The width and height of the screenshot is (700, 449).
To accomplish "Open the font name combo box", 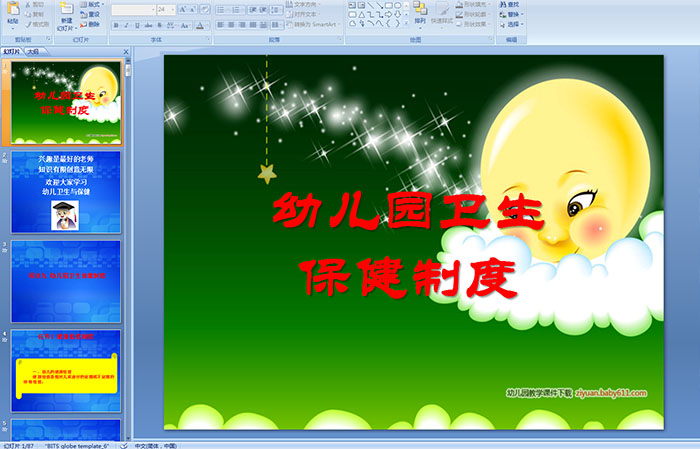I will (133, 9).
